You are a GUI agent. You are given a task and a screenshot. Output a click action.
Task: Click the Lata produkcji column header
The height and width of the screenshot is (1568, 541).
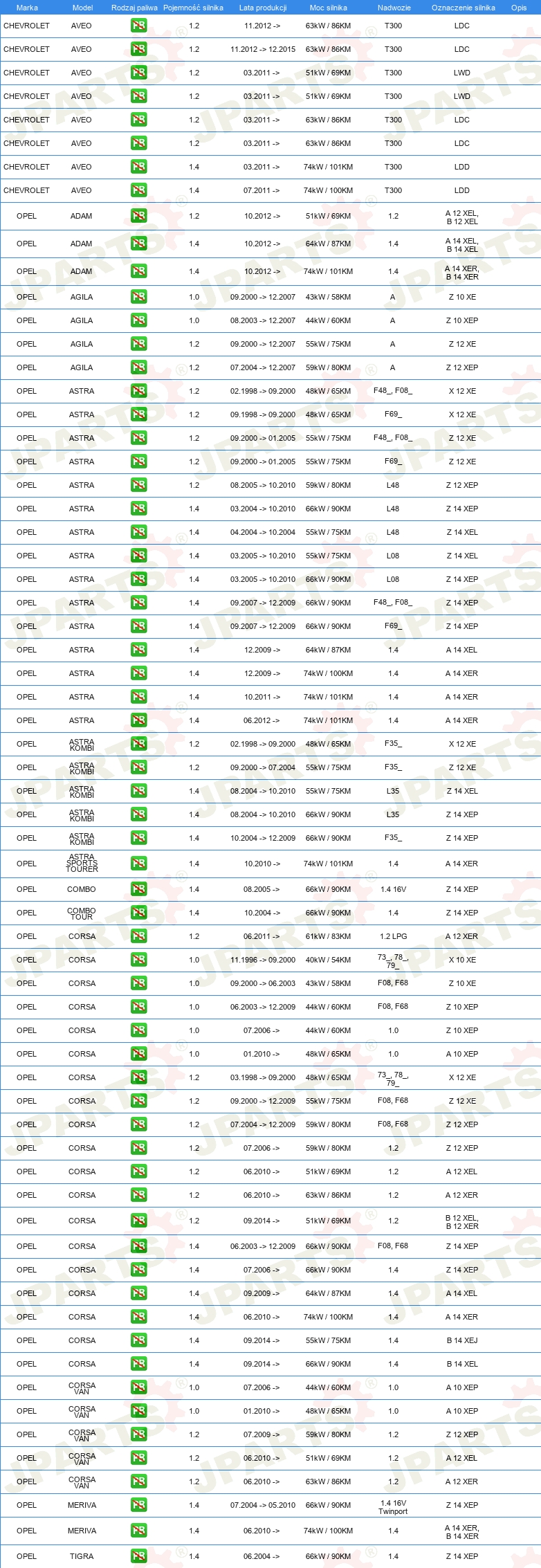[x=263, y=8]
